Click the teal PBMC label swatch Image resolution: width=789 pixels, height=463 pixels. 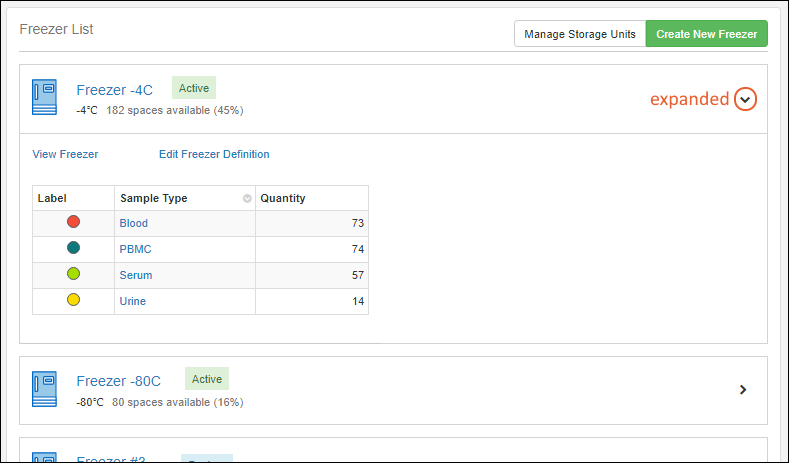[73, 248]
